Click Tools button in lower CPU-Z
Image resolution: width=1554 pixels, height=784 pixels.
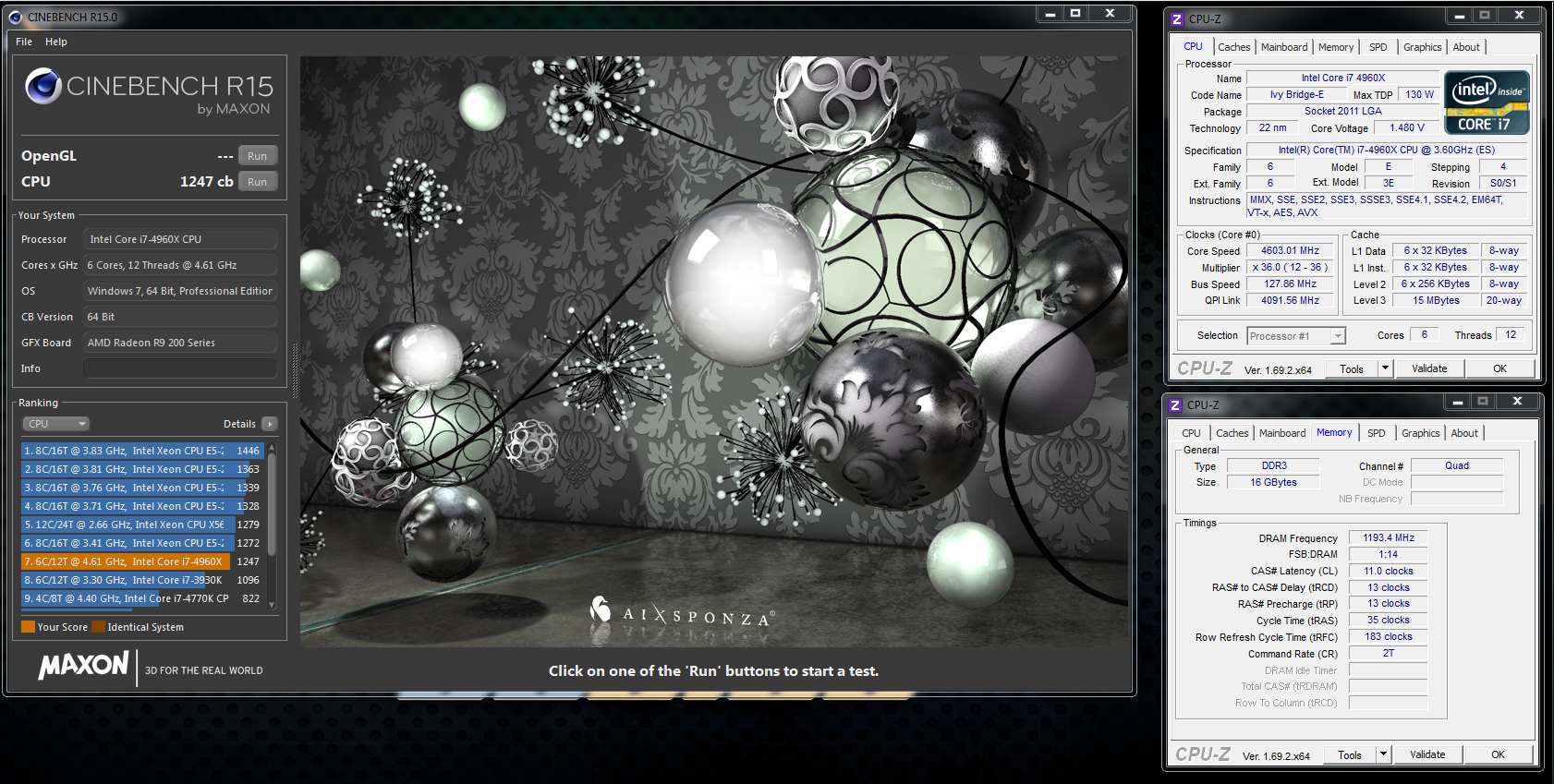1350,754
